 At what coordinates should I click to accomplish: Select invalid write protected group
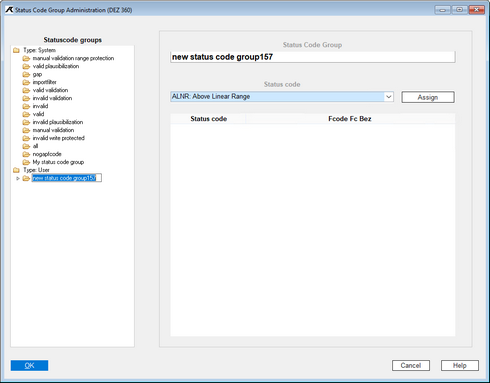click(x=59, y=138)
